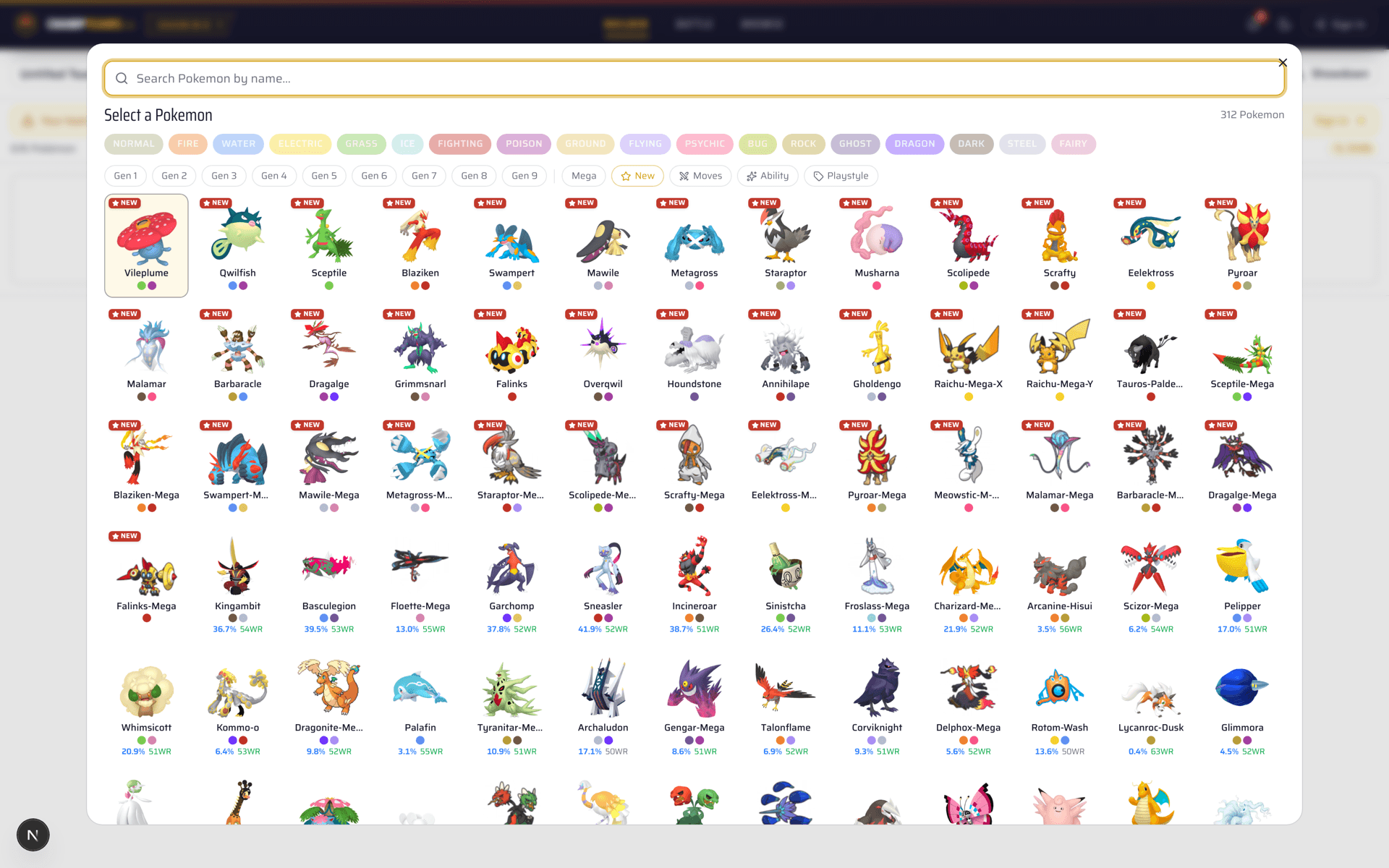Open the Ability filter
The image size is (1389, 868).
768,176
